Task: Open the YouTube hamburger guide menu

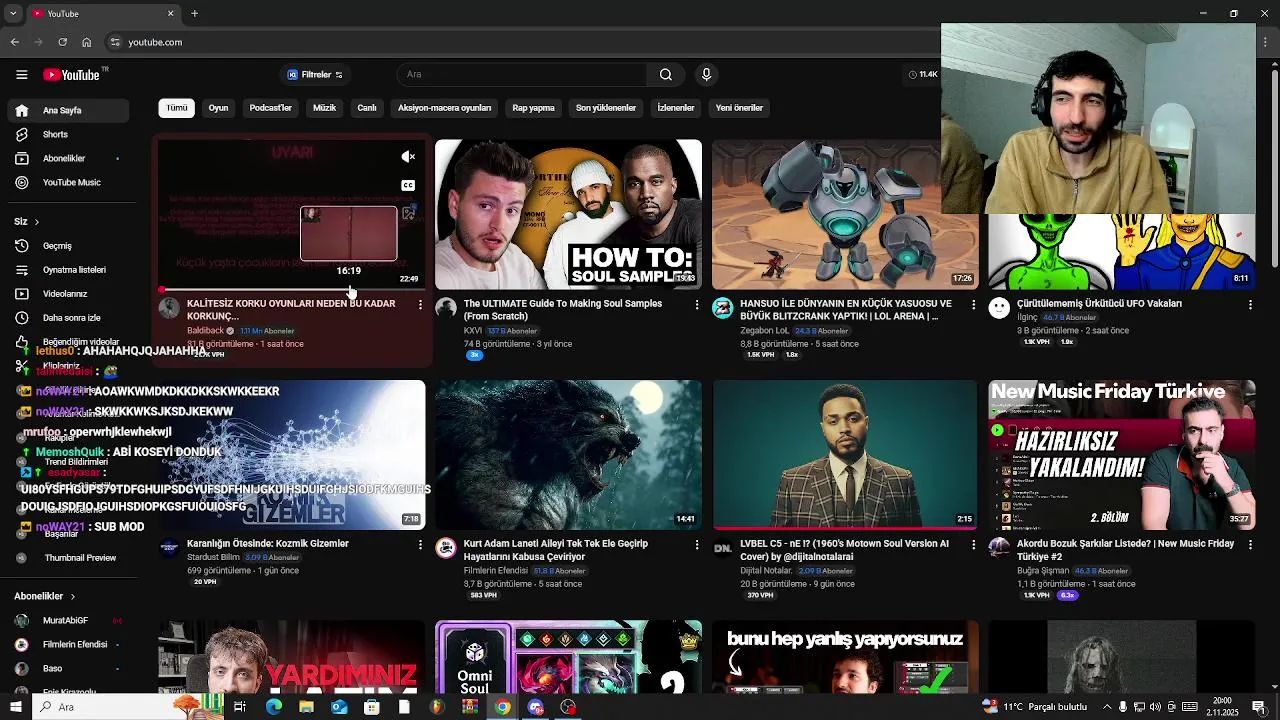Action: pos(21,75)
